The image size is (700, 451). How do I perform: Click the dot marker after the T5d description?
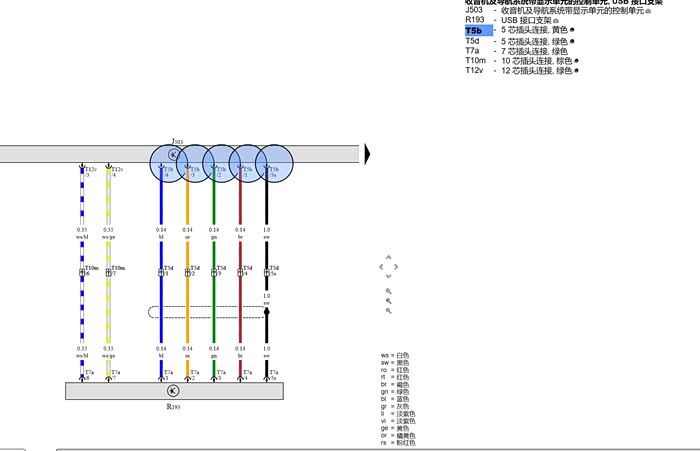tap(572, 42)
